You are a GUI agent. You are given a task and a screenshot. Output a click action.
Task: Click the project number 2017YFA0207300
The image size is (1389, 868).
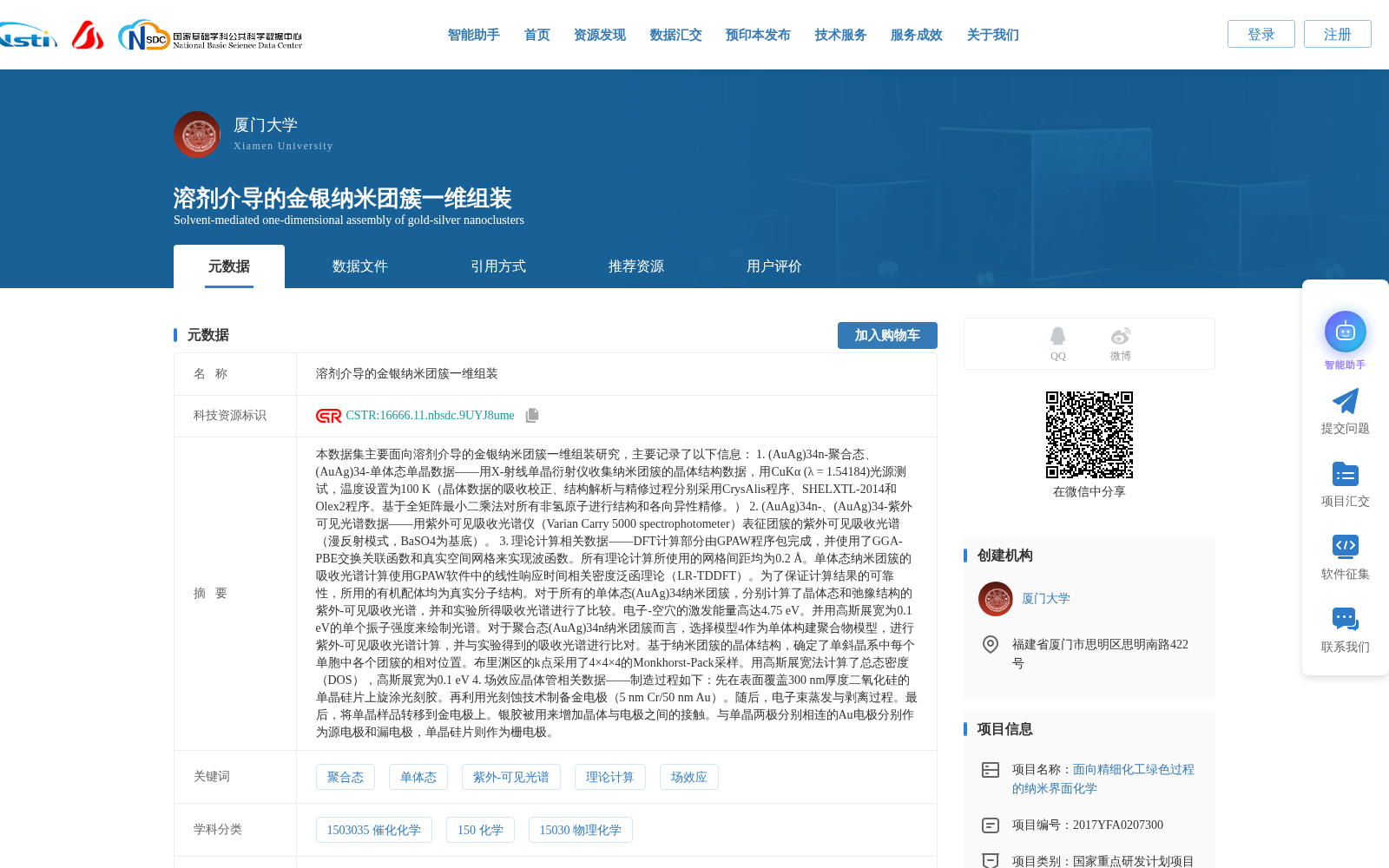[x=1118, y=825]
